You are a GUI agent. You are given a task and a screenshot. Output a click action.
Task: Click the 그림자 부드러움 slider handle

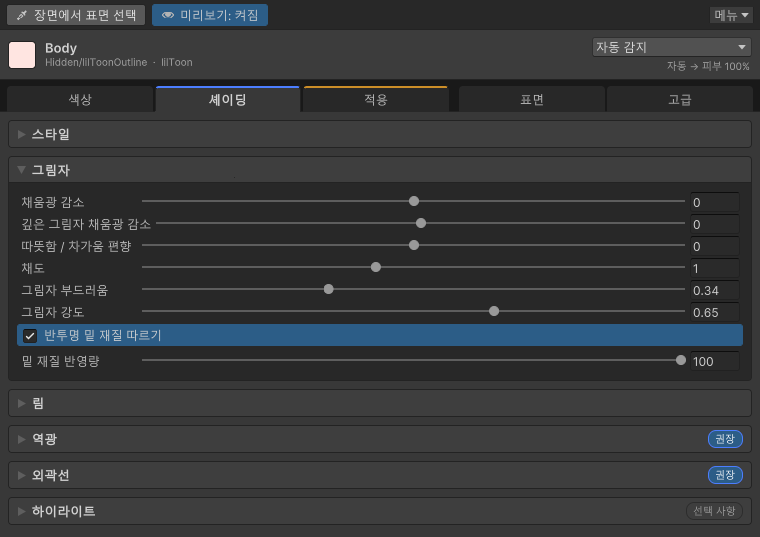coord(329,289)
